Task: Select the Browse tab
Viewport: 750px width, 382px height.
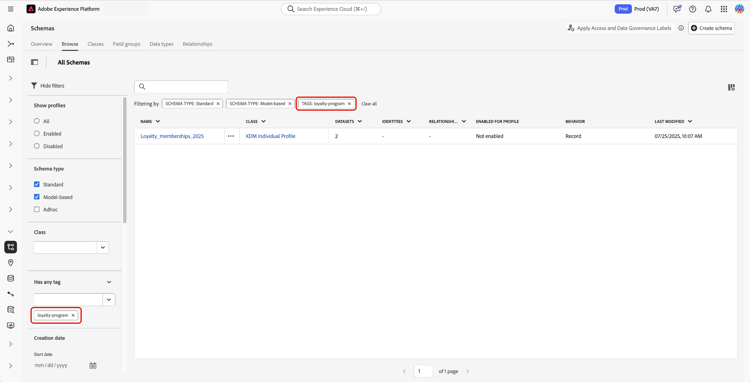Action: [70, 44]
